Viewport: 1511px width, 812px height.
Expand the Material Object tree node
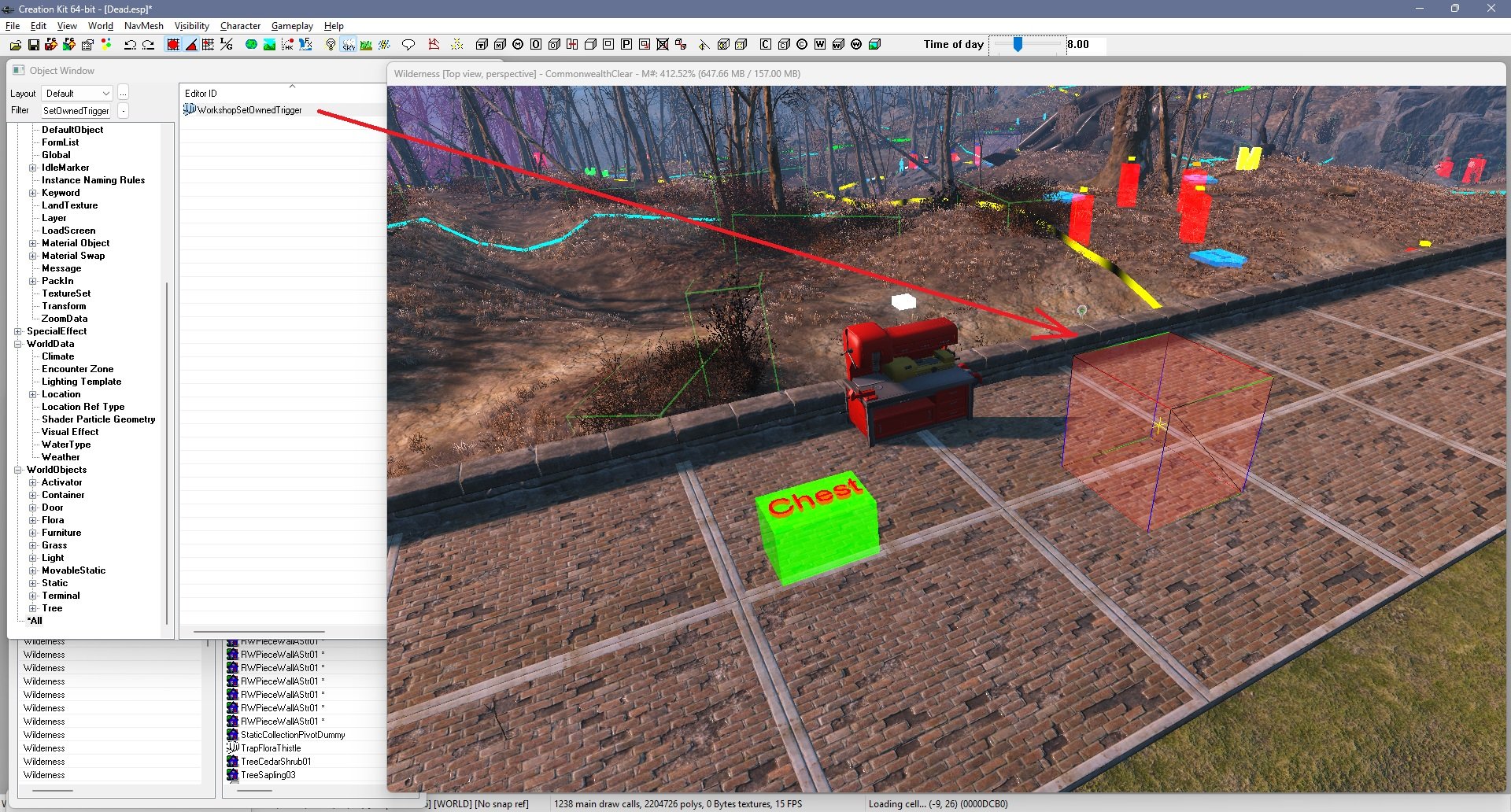[33, 243]
